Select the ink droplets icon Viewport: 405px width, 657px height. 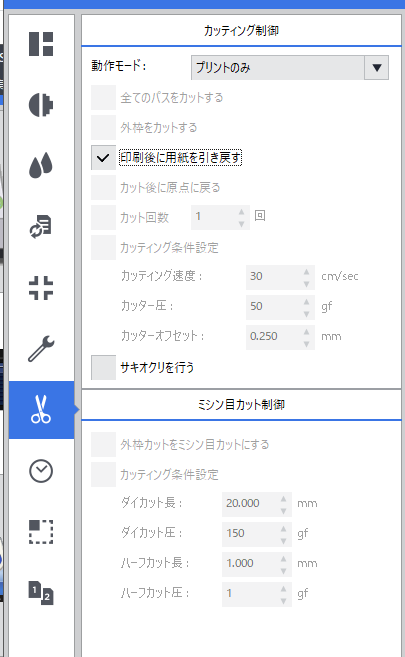(41, 166)
